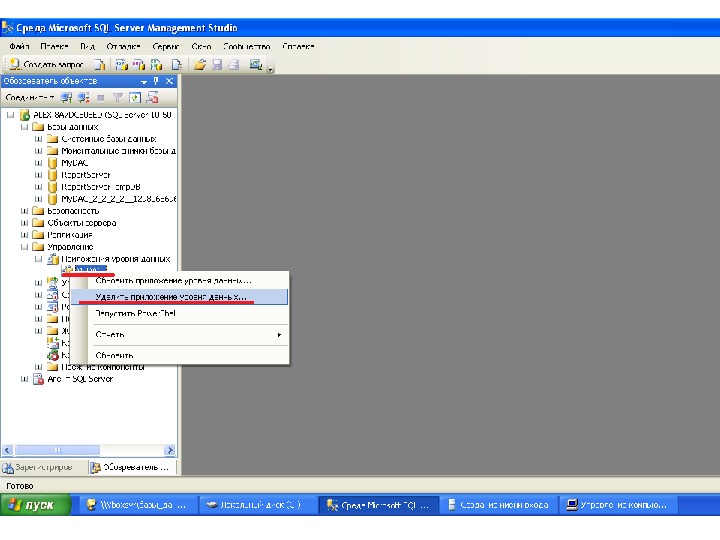The height and width of the screenshot is (540, 720).
Task: Click the Filter funnel icon in Object Explorer
Action: coord(118,97)
